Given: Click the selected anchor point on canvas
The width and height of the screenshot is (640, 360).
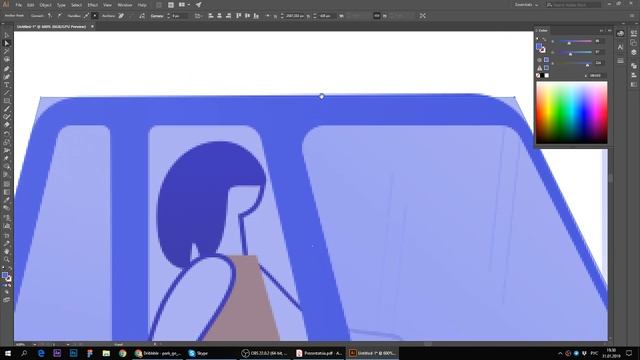Looking at the screenshot, I should pos(322,96).
